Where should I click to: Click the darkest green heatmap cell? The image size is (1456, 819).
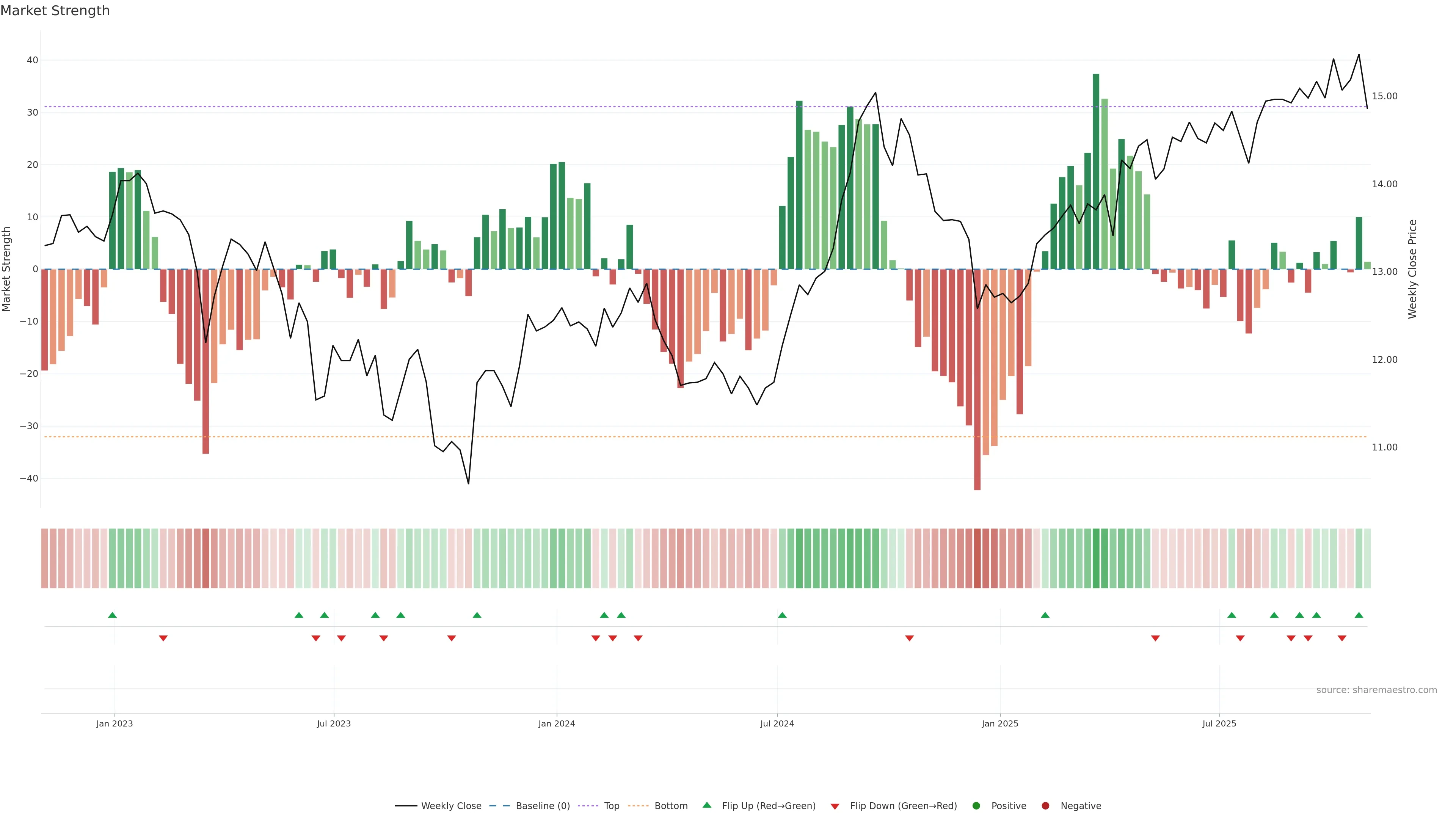pos(1096,559)
